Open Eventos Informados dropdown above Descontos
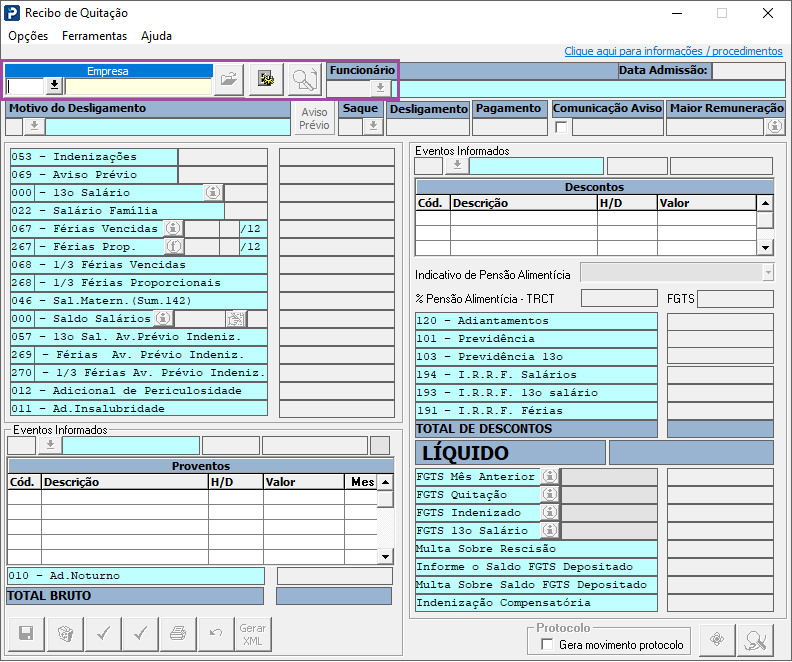 (x=457, y=166)
